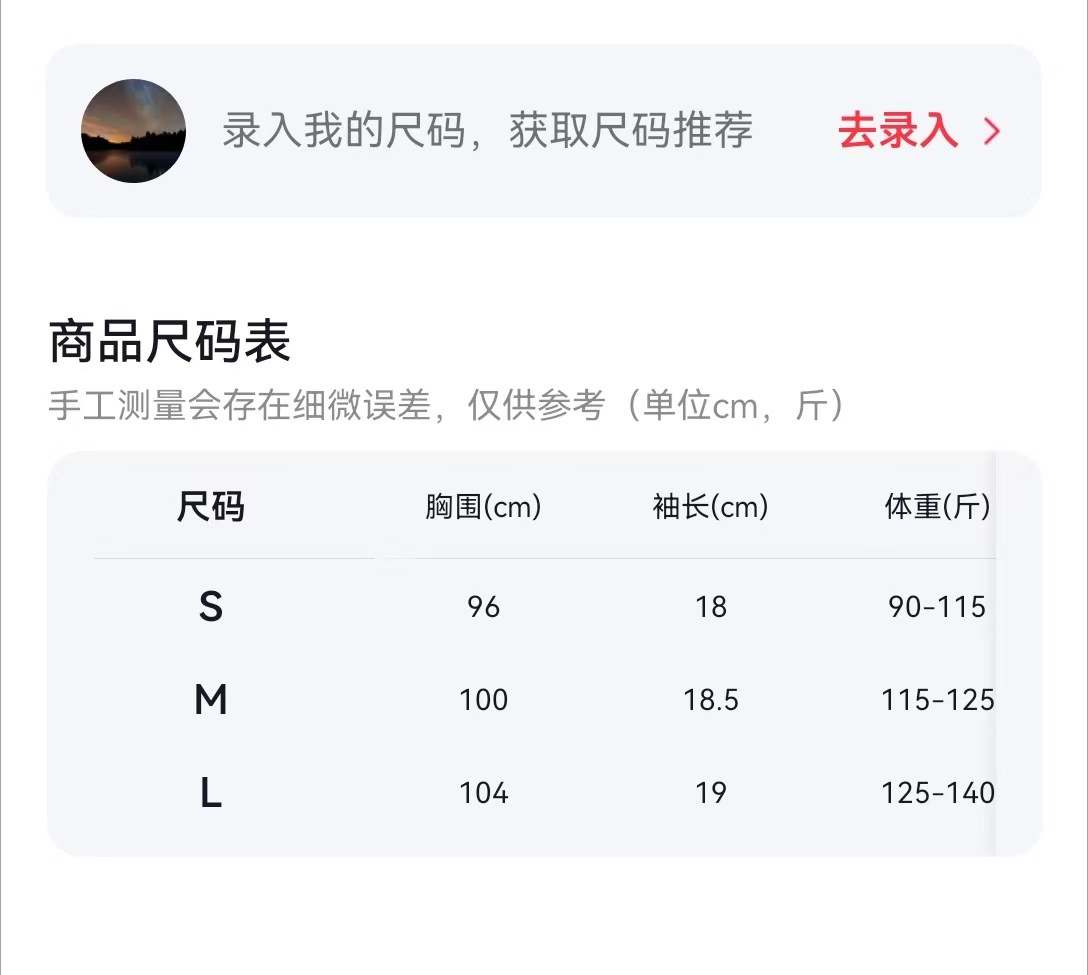Tap the red 去录入 link
The height and width of the screenshot is (975, 1088).
(897, 131)
